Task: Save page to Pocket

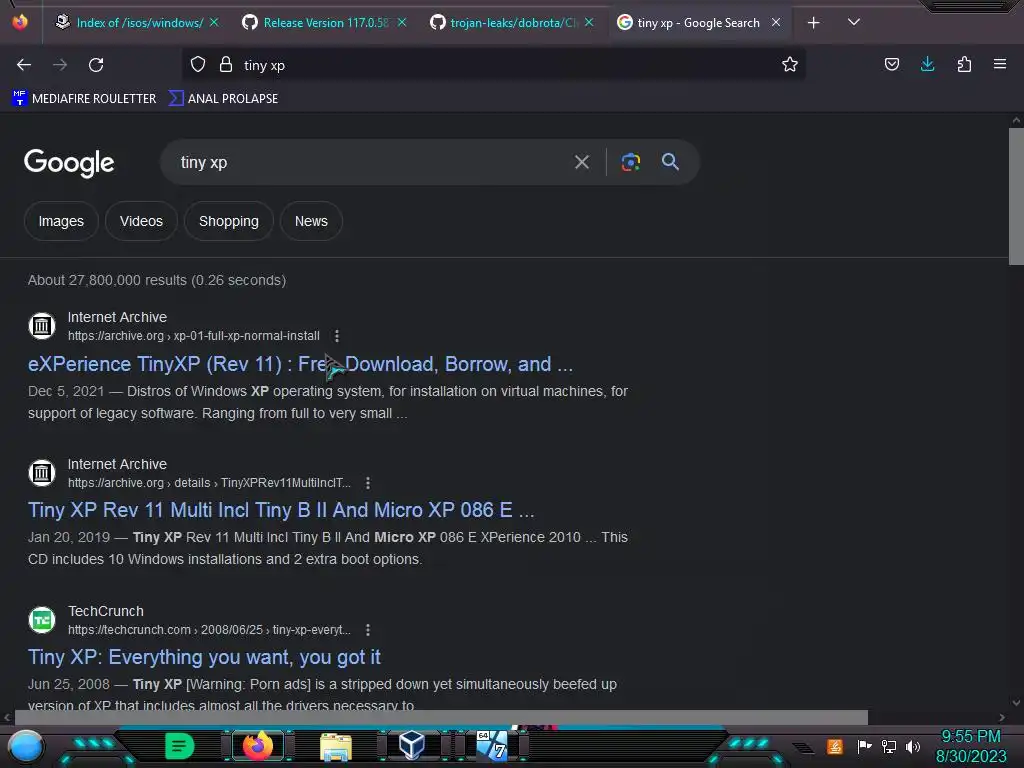Action: point(891,65)
